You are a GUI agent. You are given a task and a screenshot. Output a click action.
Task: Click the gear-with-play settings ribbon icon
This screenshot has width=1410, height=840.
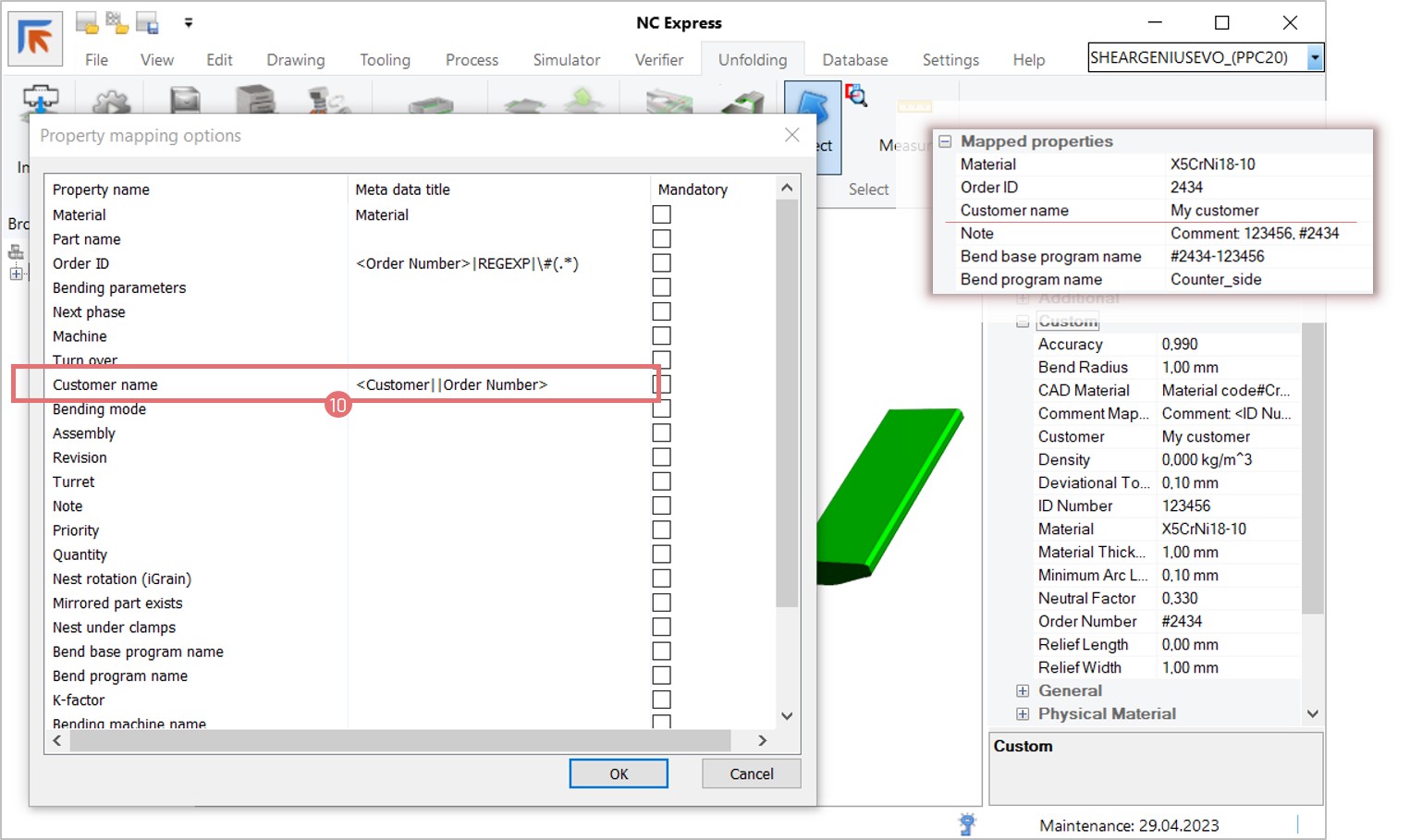point(112,100)
